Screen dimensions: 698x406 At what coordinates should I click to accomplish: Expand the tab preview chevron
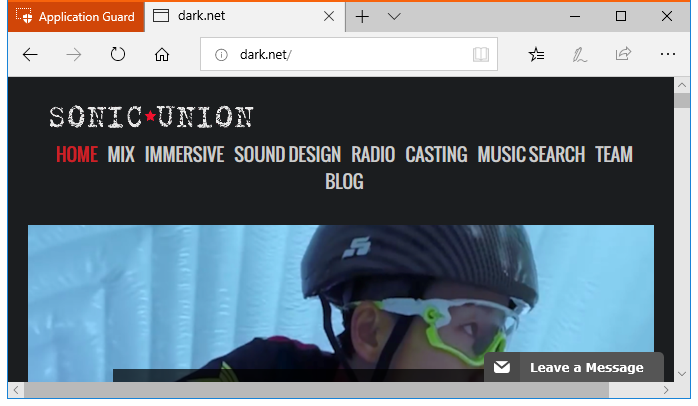click(x=394, y=16)
